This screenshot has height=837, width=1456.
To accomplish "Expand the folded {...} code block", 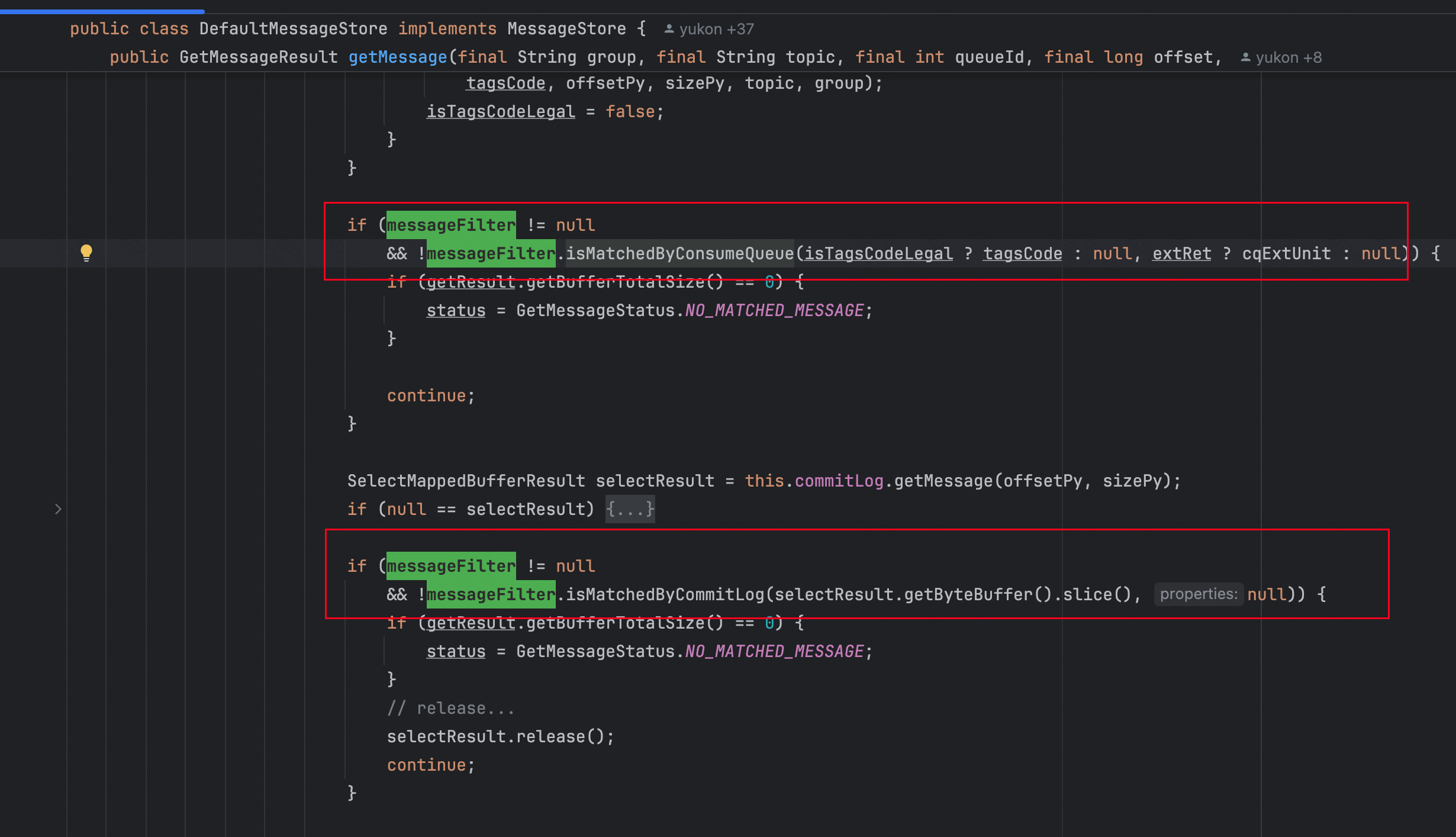I will [630, 509].
